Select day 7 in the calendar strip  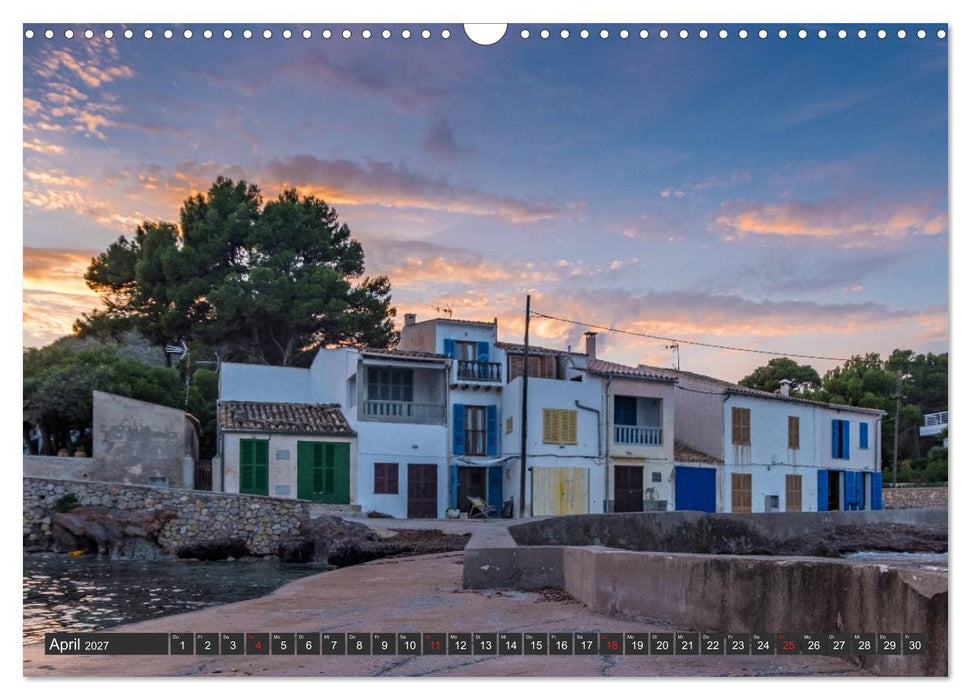pyautogui.click(x=334, y=644)
